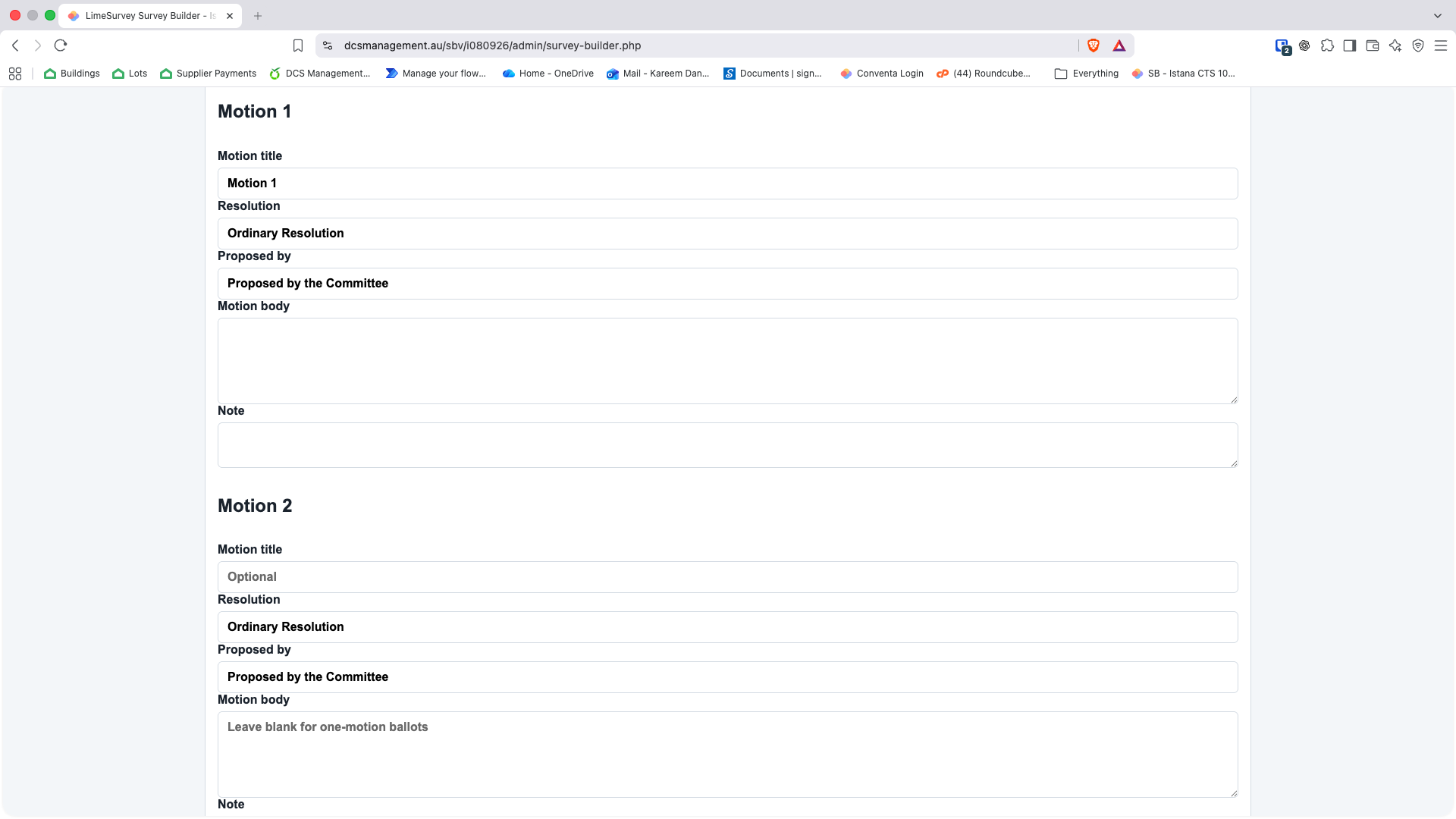
Task: Open the Motion 1 Resolution dropdown
Action: [727, 234]
